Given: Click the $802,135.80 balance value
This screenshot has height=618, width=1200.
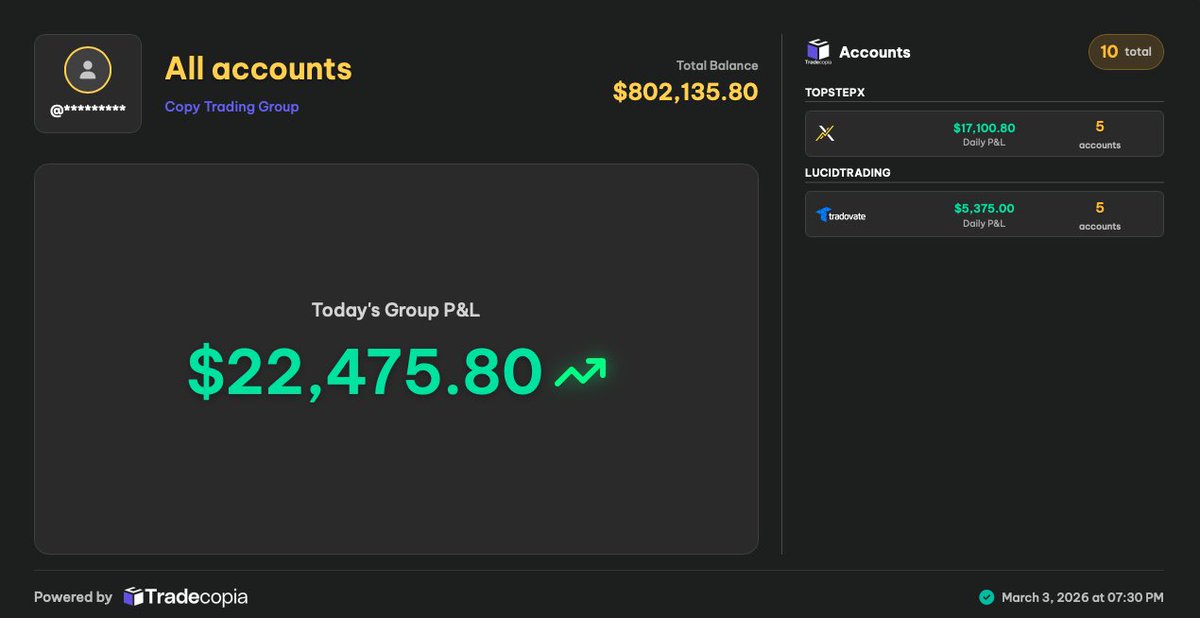Looking at the screenshot, I should click(x=685, y=92).
